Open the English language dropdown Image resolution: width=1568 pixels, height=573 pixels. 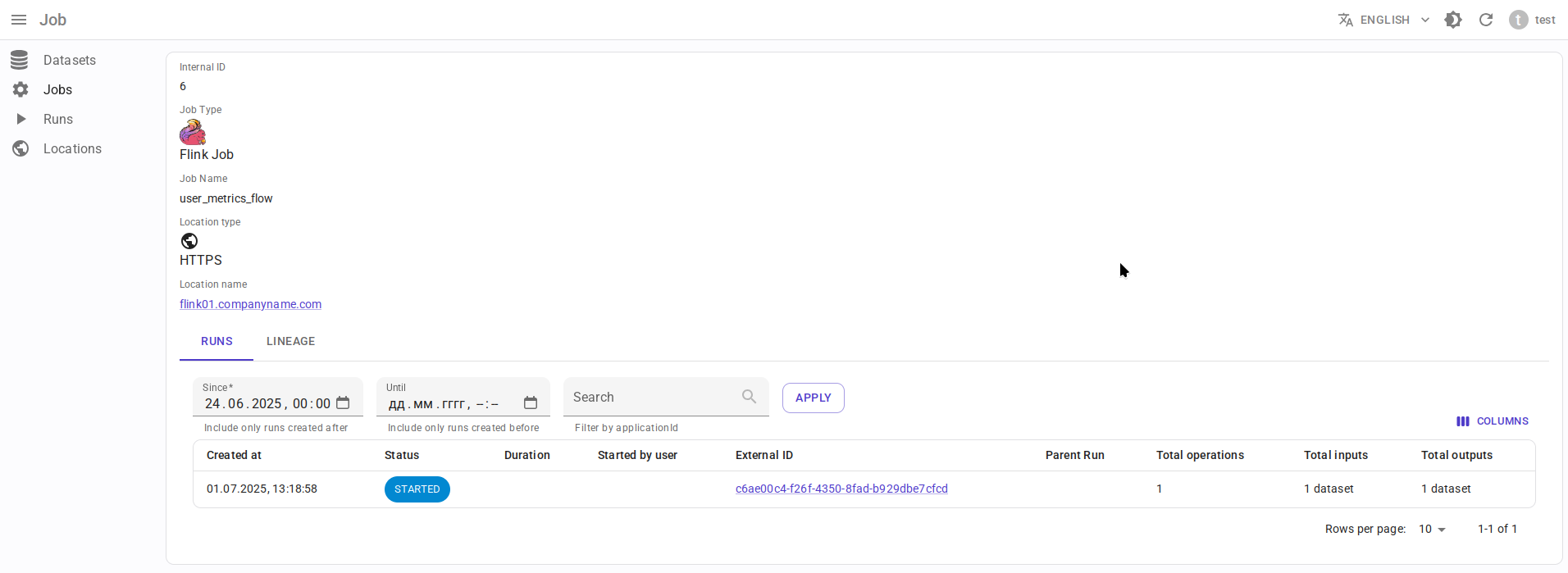(x=1383, y=20)
